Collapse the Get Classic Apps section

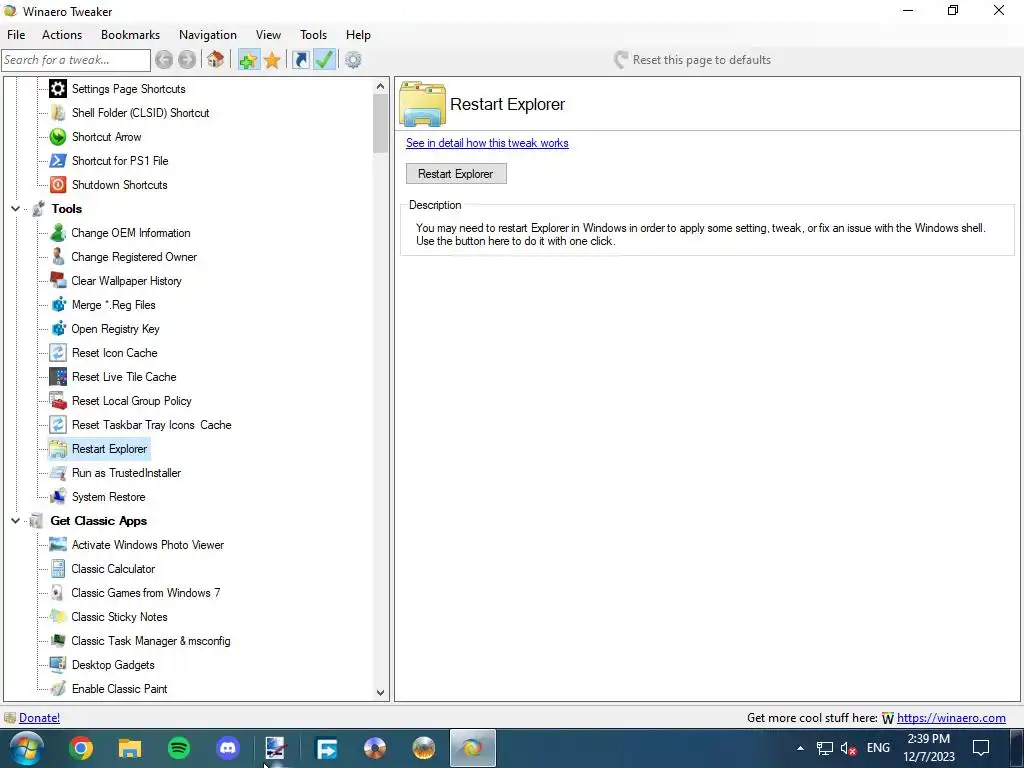[x=15, y=521]
